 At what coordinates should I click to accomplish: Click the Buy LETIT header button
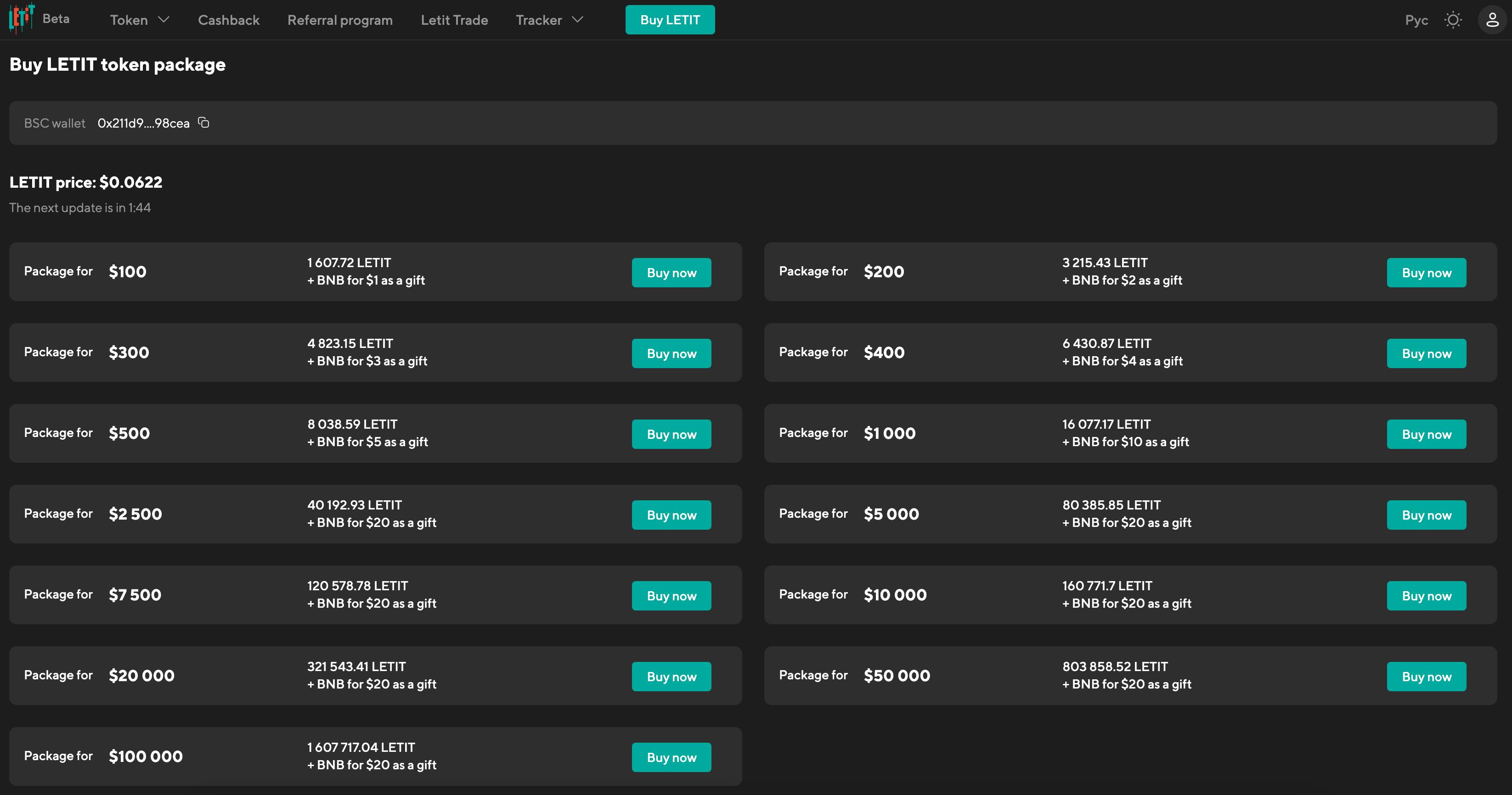670,20
